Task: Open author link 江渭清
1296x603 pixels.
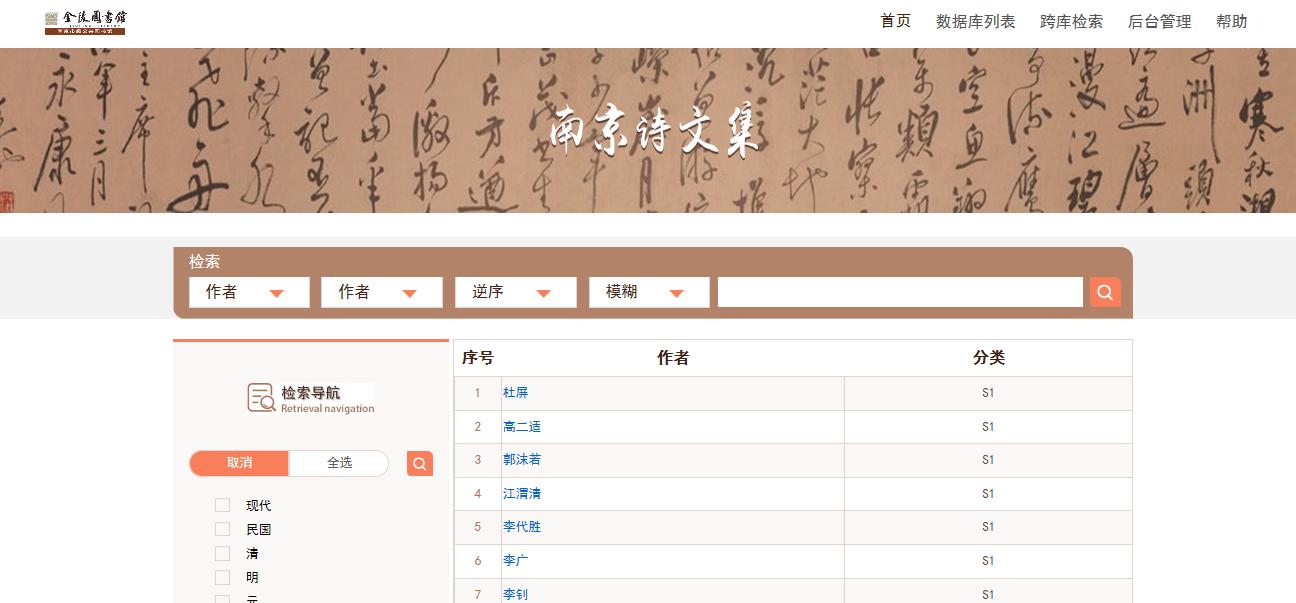Action: [522, 494]
